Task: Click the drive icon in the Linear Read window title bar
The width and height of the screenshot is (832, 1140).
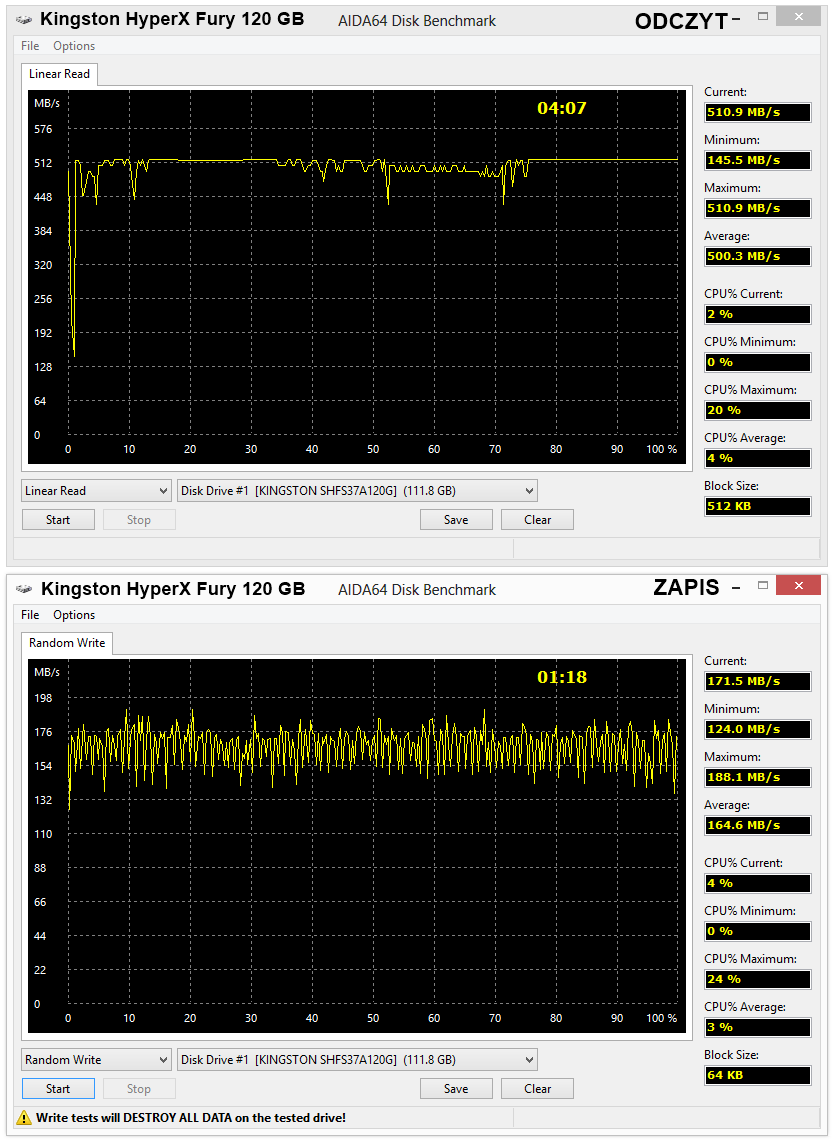Action: point(24,20)
